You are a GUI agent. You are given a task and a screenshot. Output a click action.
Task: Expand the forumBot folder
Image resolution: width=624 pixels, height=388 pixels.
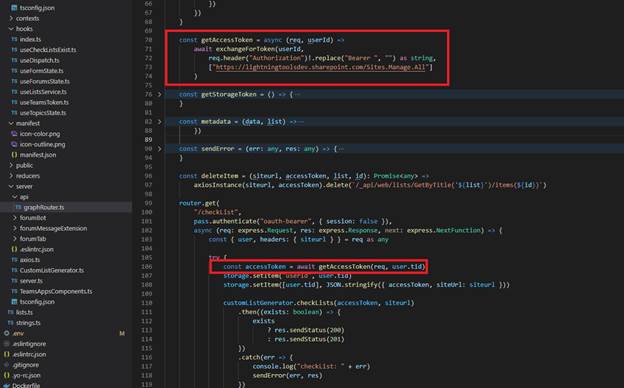[x=33, y=218]
